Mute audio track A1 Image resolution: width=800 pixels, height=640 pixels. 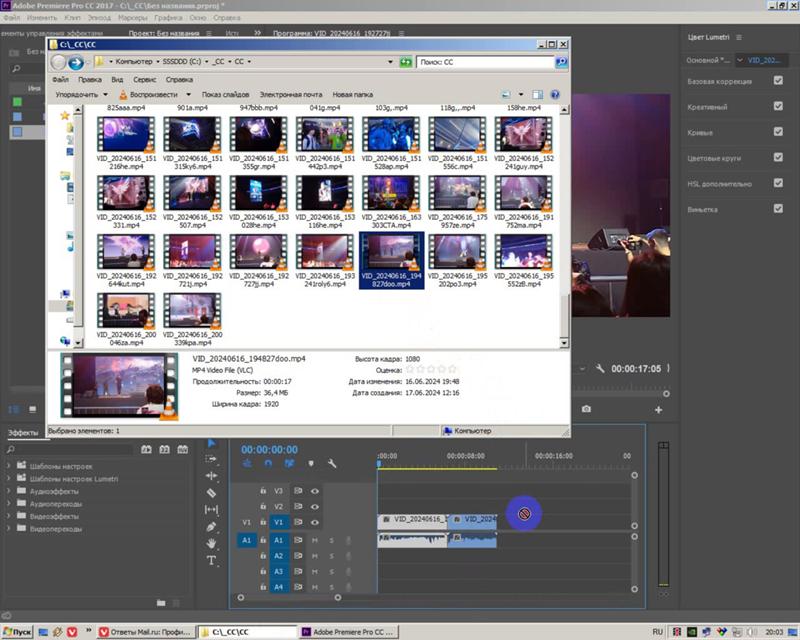pos(315,540)
